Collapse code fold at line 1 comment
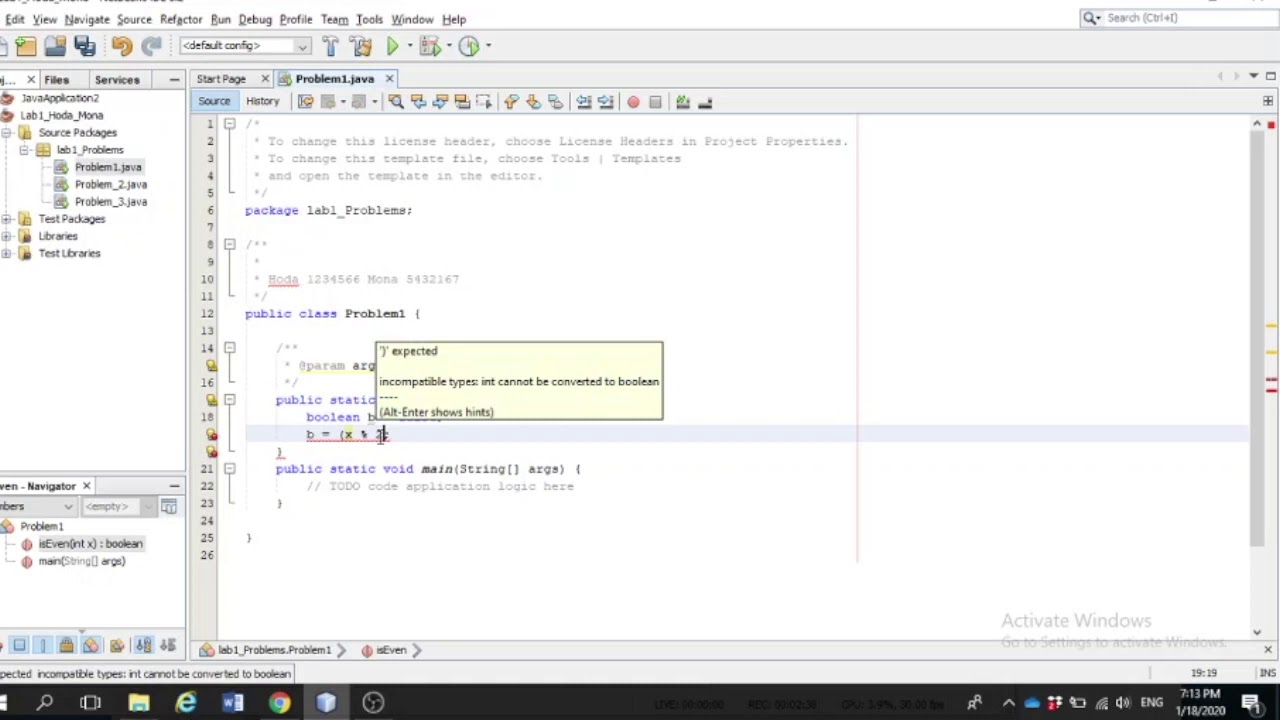Viewport: 1280px width, 720px height. click(229, 124)
